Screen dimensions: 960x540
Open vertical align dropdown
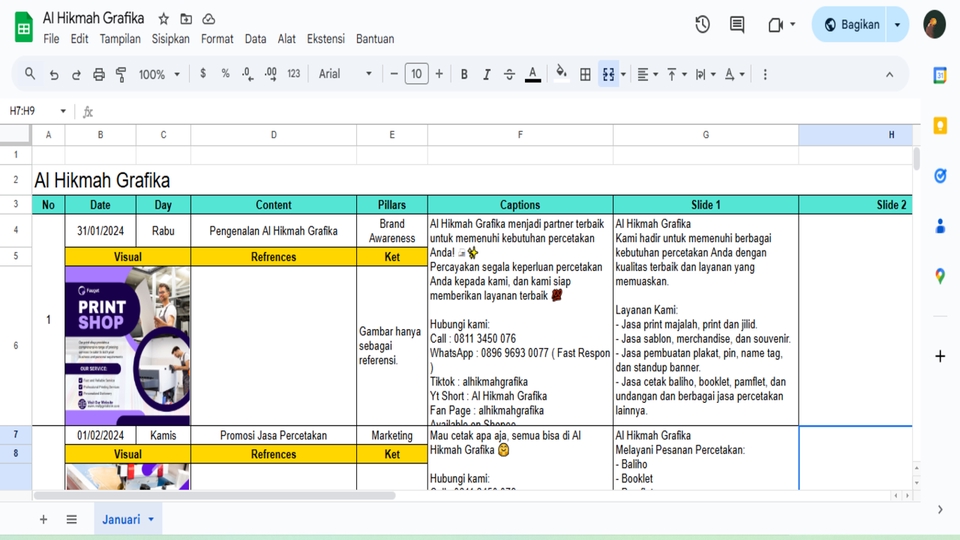676,75
